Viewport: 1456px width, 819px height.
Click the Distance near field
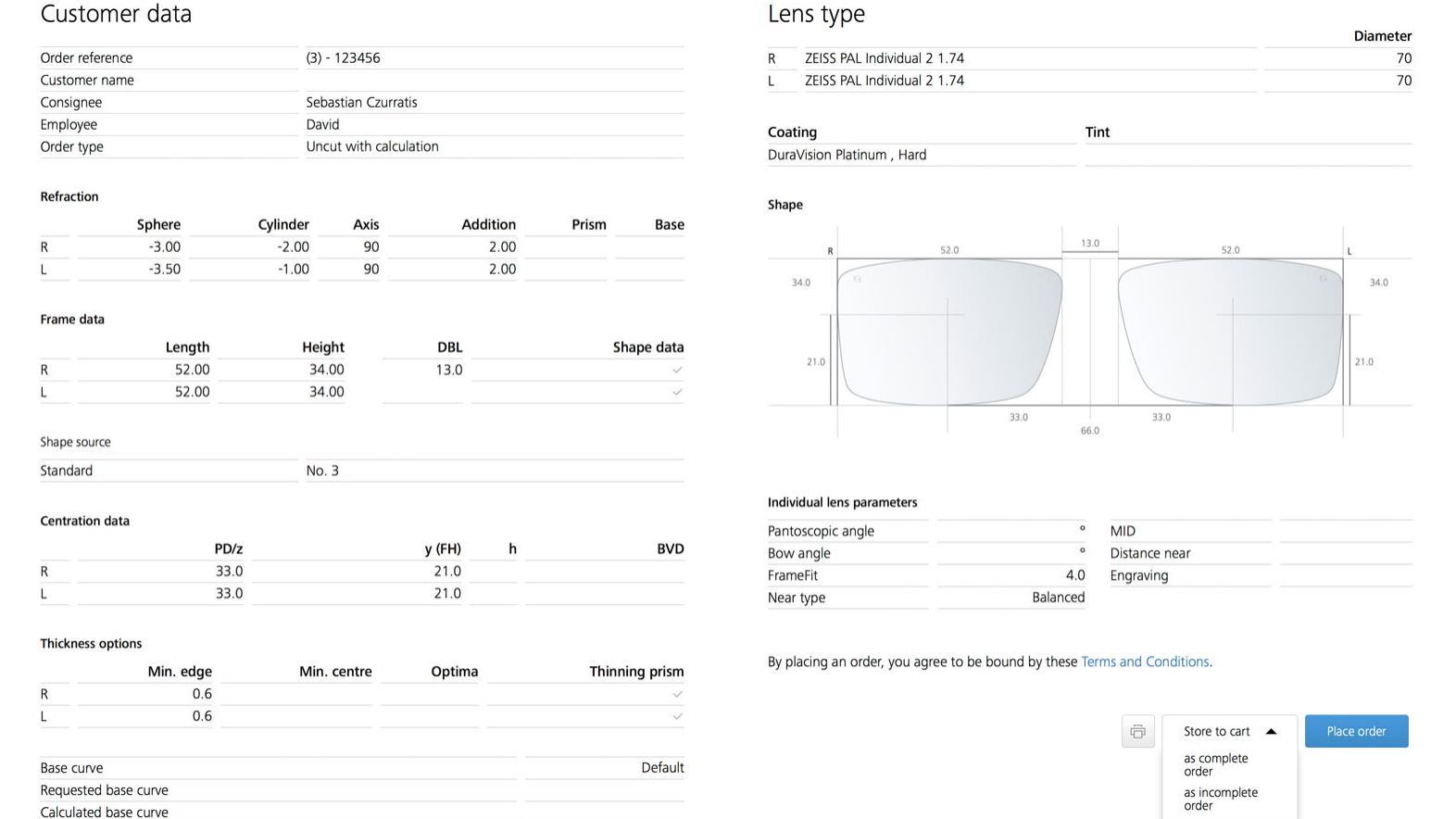point(1346,553)
